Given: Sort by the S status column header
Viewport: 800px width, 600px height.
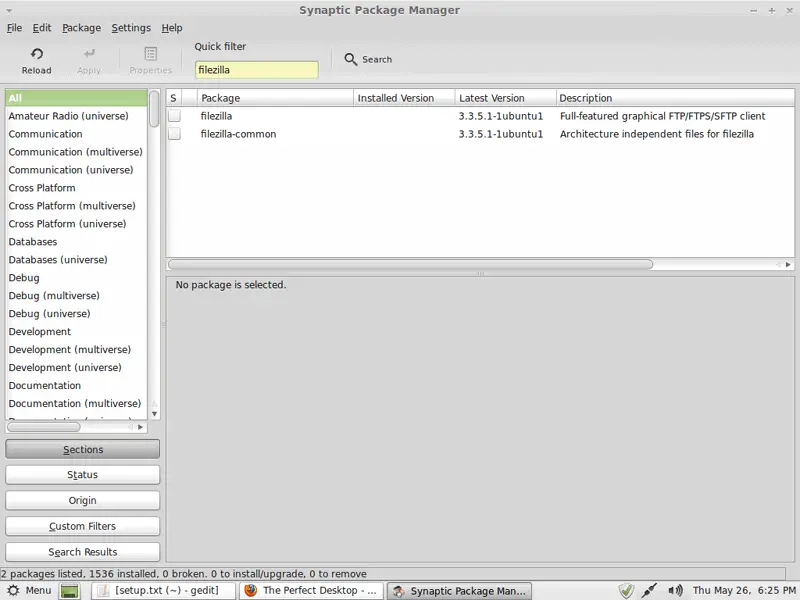Looking at the screenshot, I should tap(173, 98).
